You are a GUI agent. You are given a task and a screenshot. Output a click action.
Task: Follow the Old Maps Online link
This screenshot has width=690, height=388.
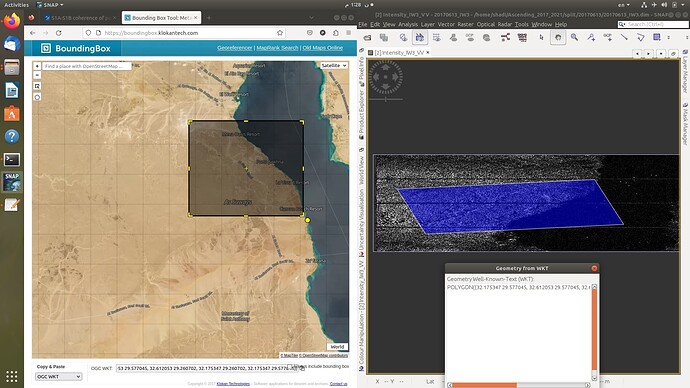pyautogui.click(x=323, y=48)
